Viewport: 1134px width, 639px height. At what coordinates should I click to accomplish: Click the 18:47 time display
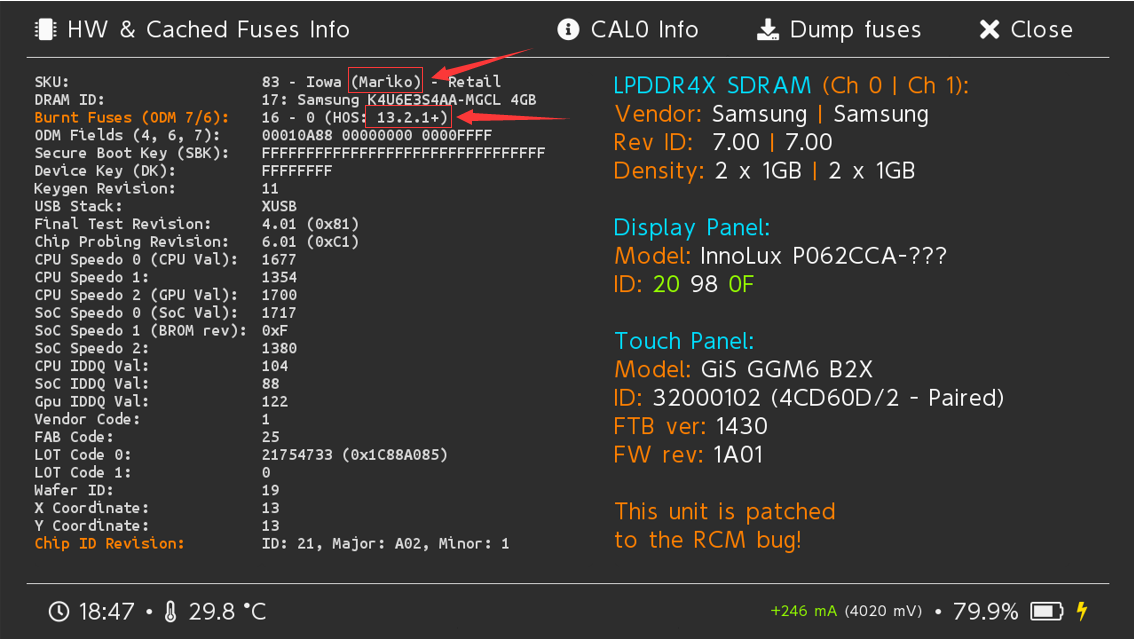click(x=106, y=611)
